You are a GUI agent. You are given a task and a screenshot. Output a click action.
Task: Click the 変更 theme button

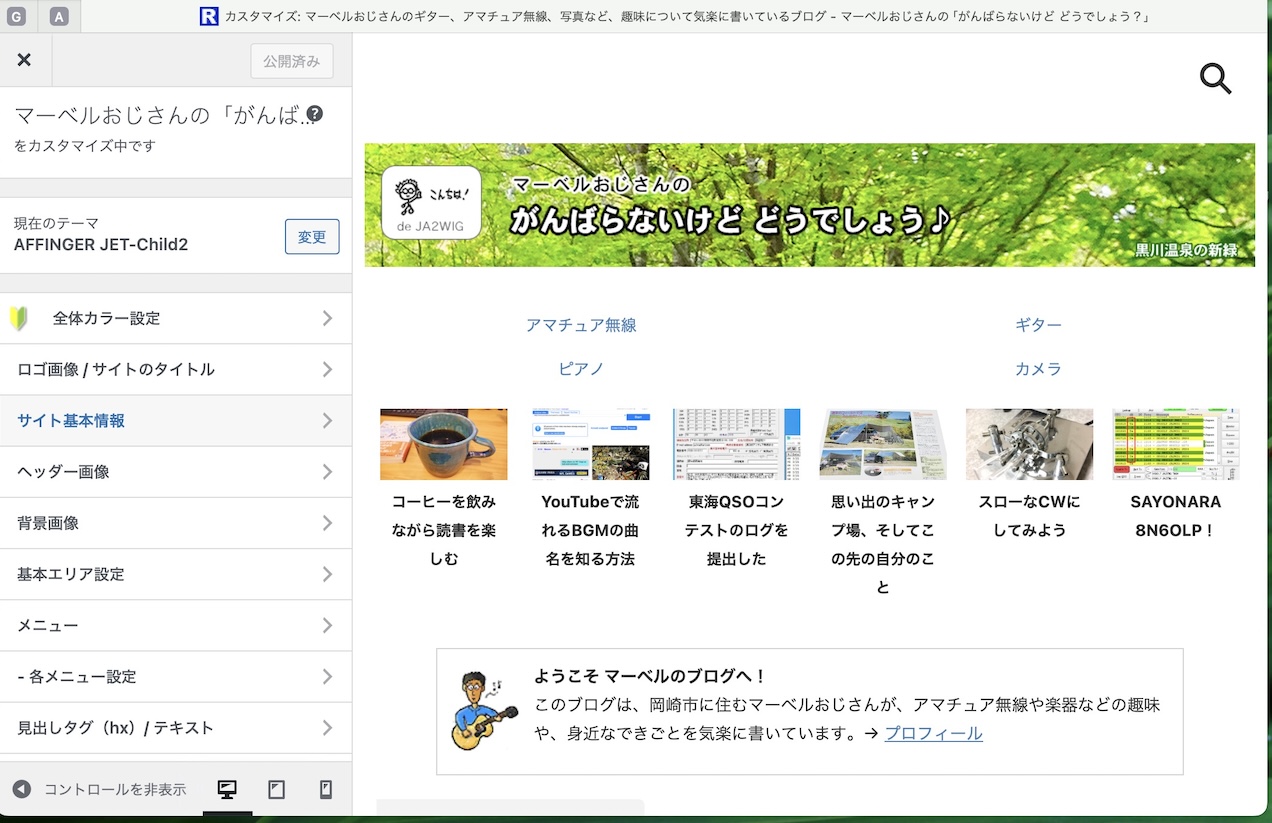312,237
